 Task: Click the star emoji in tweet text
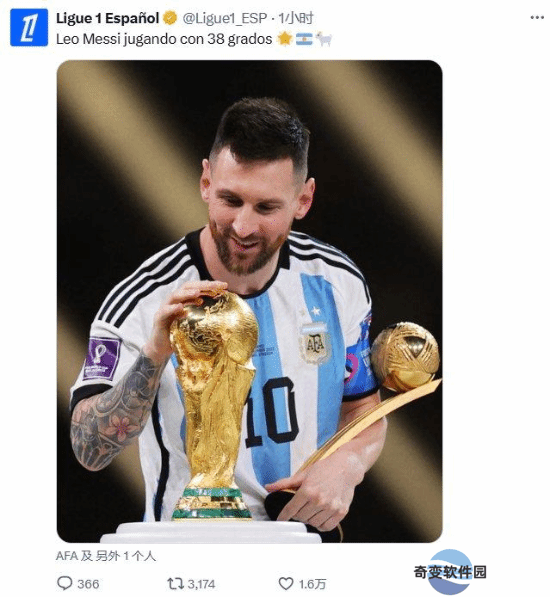[285, 38]
